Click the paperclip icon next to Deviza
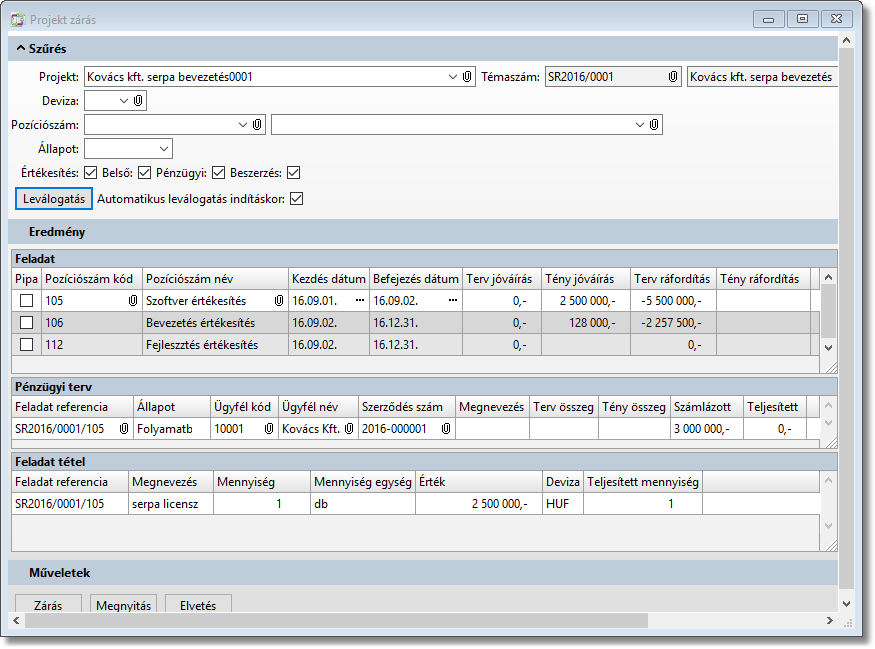Viewport: 875px width, 649px height. tap(139, 101)
